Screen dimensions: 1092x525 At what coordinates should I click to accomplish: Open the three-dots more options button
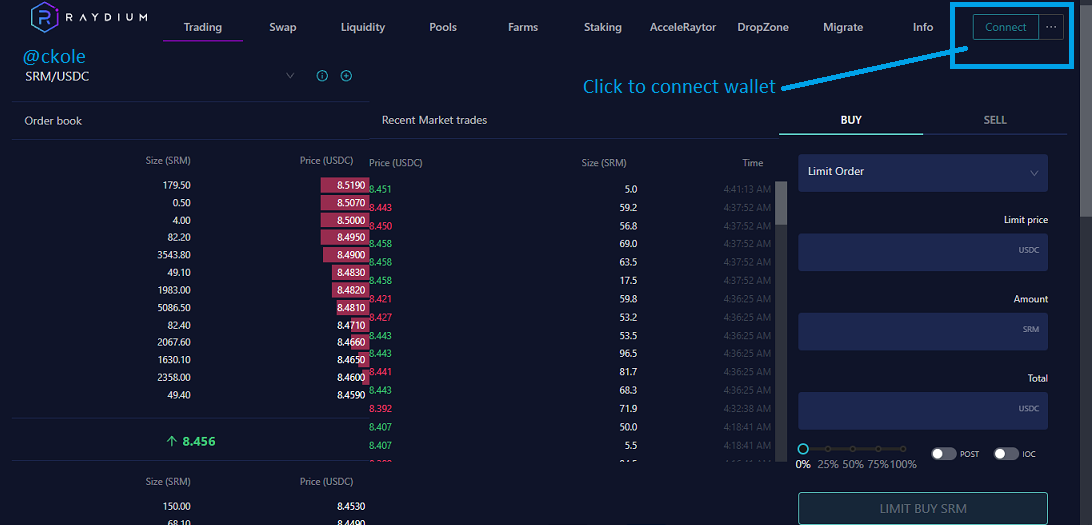point(1051,27)
